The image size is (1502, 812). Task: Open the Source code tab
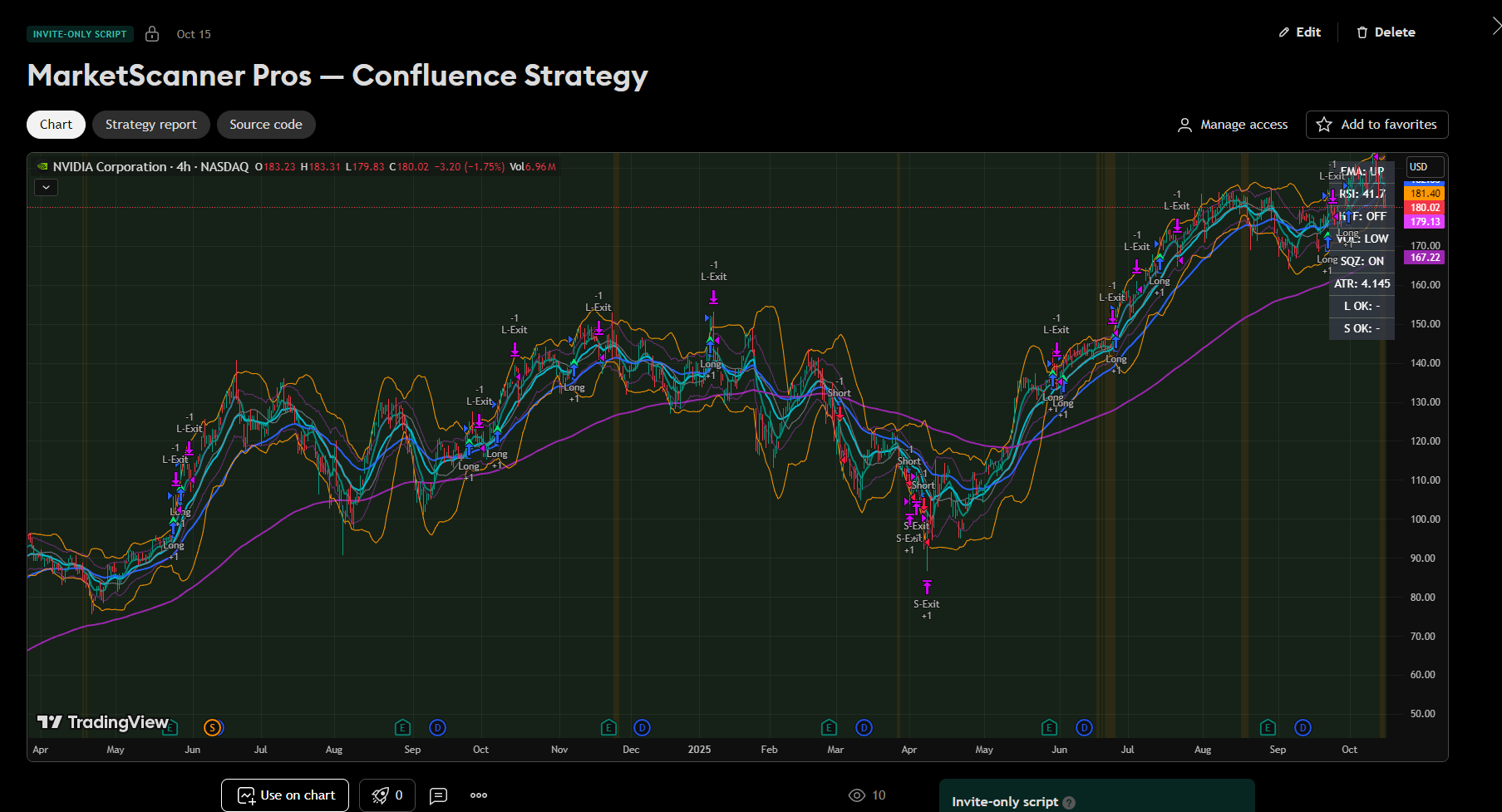click(266, 124)
